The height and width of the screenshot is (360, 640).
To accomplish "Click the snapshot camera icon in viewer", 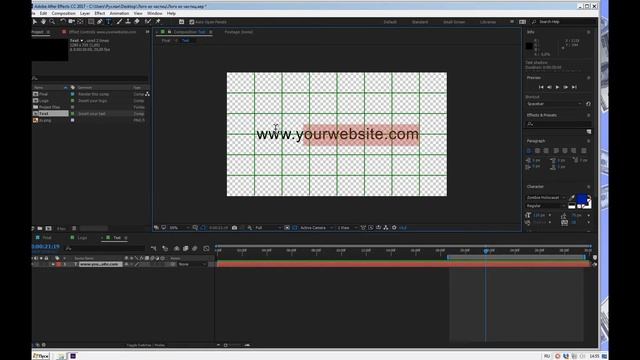I will coord(234,228).
